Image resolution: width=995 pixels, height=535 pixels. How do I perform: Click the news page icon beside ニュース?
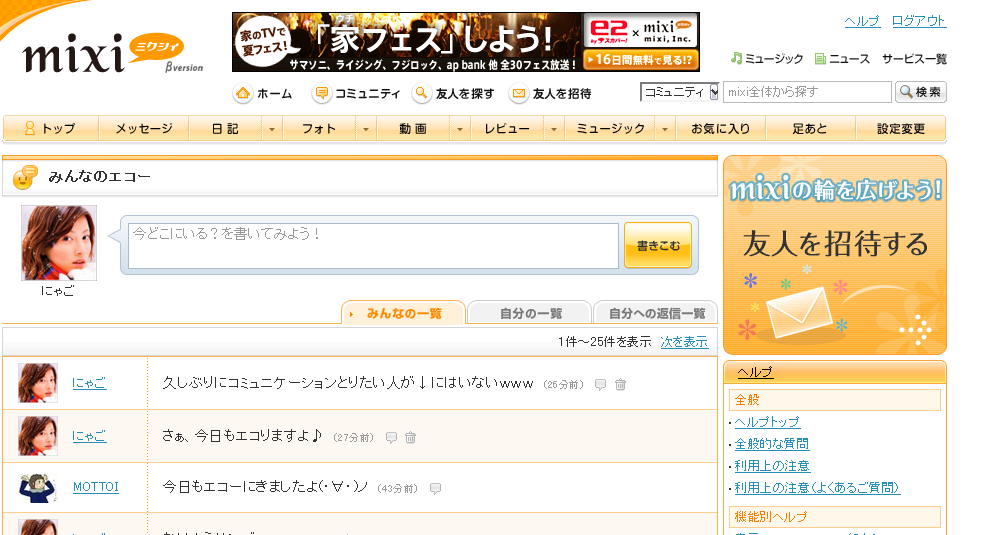[820, 59]
